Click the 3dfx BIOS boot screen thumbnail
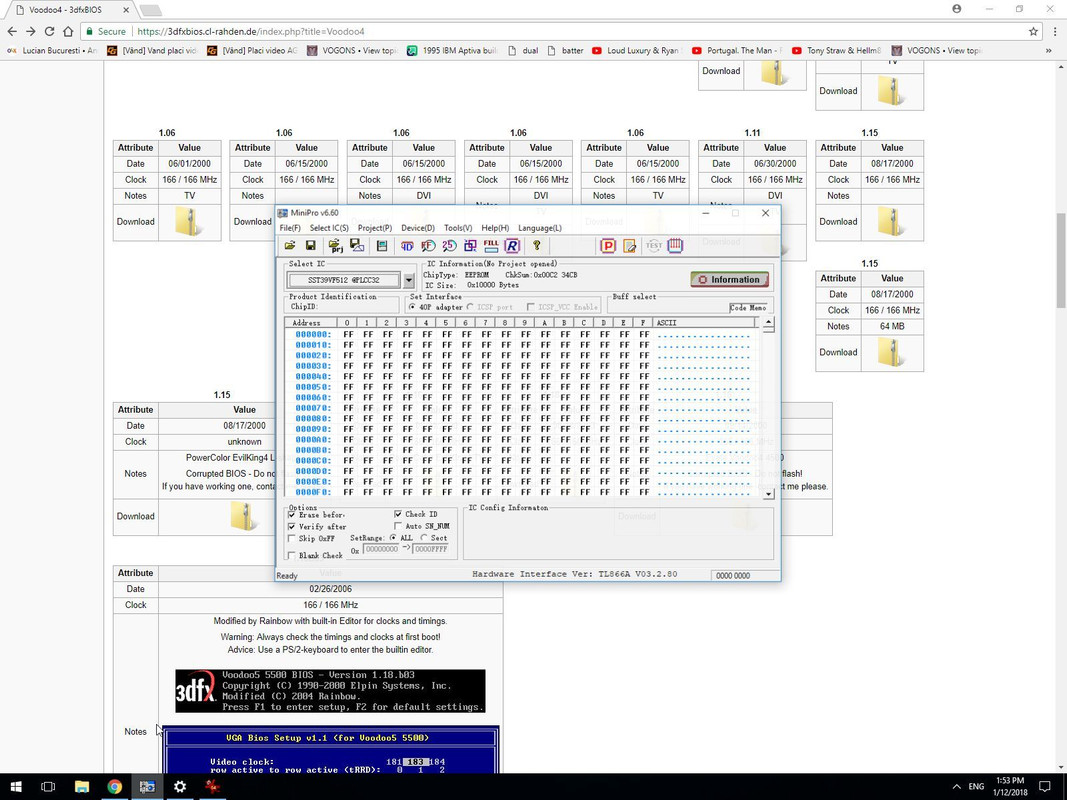1067x800 pixels. click(330, 691)
